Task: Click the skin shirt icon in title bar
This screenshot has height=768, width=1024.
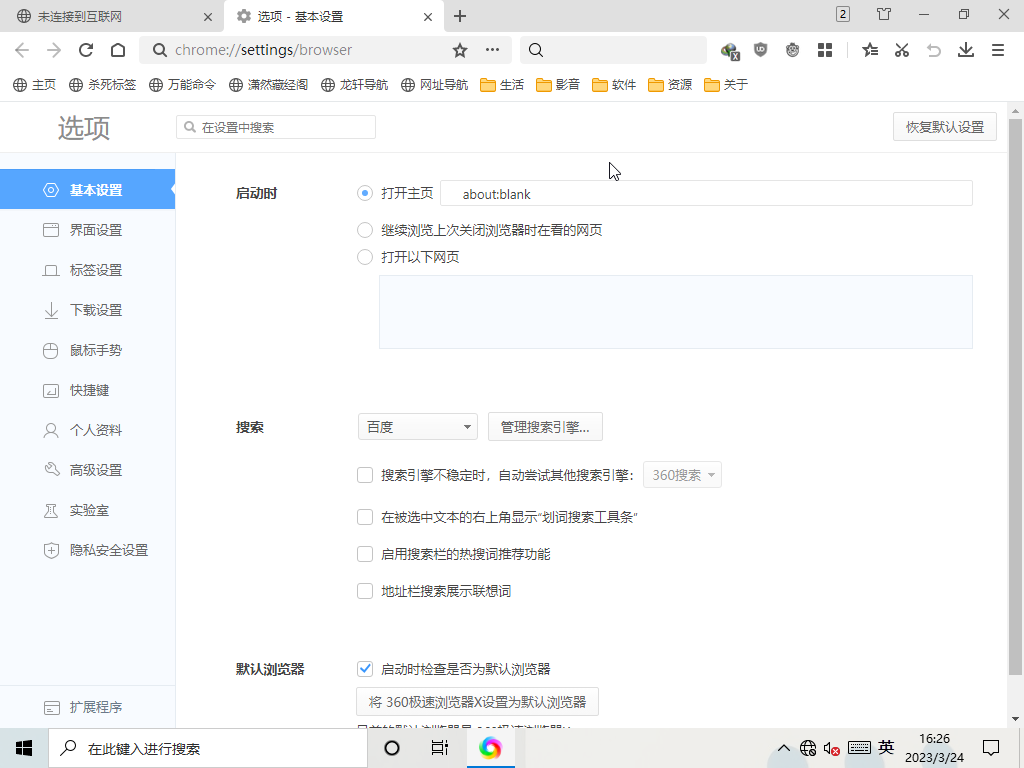Action: point(884,15)
